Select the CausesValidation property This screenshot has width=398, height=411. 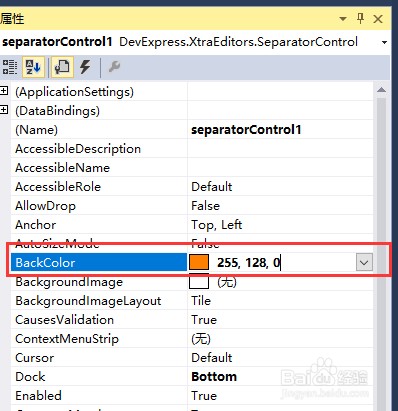click(x=65, y=320)
